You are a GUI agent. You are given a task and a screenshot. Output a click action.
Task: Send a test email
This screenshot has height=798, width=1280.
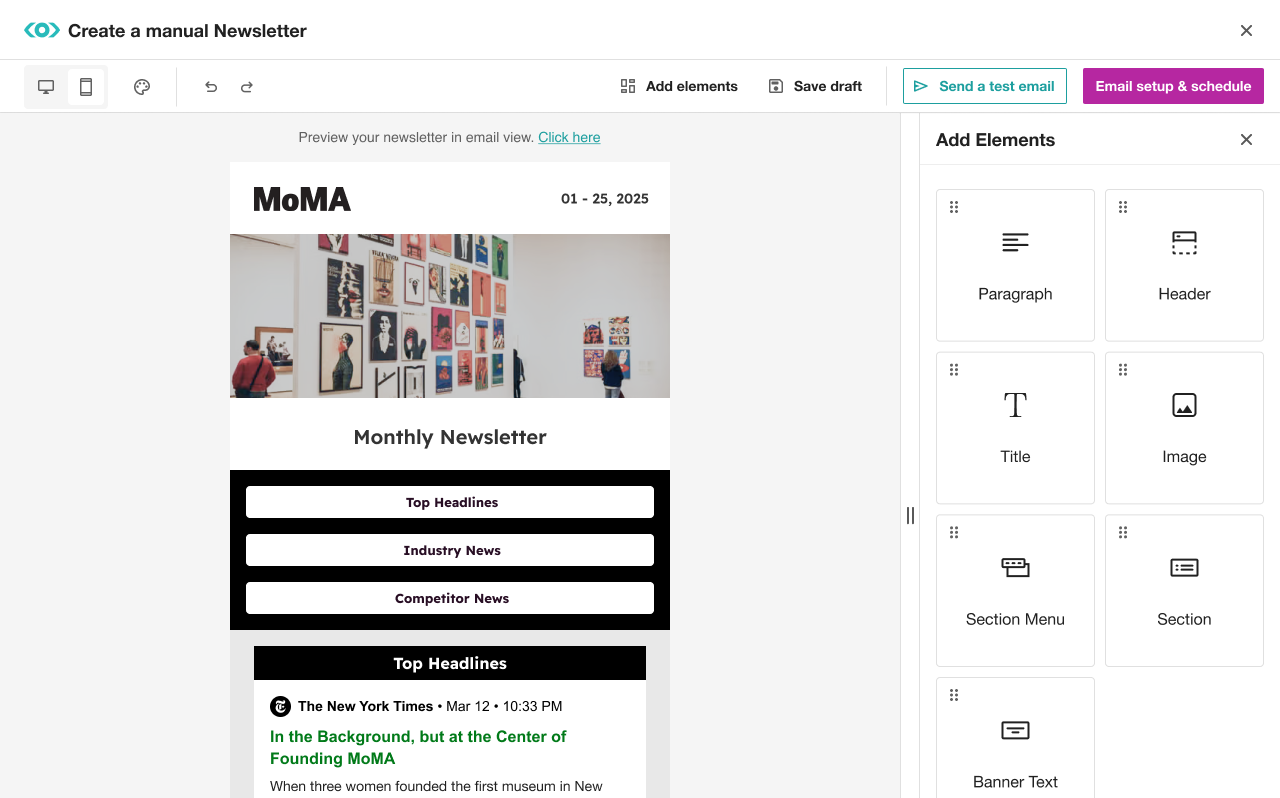984,86
